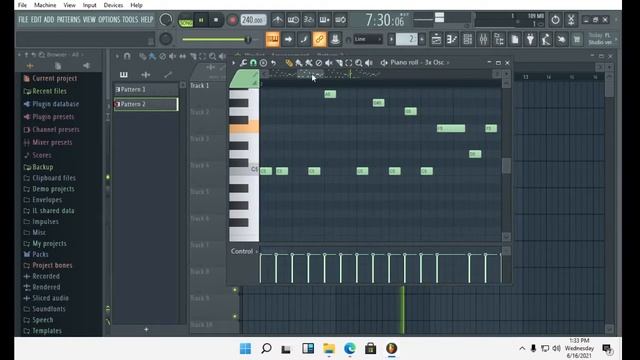Toggle typing keyboard to piano button
The width and height of the screenshot is (640, 360).
(272, 39)
